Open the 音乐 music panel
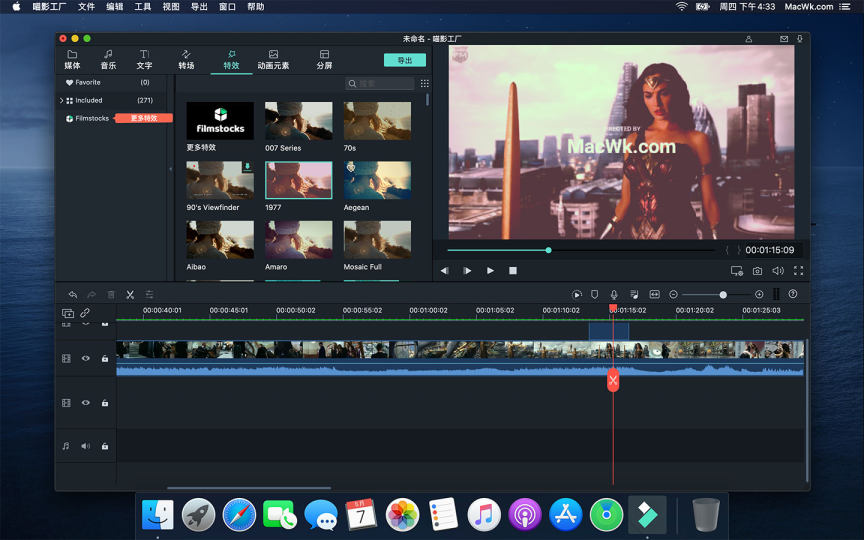 coord(108,60)
